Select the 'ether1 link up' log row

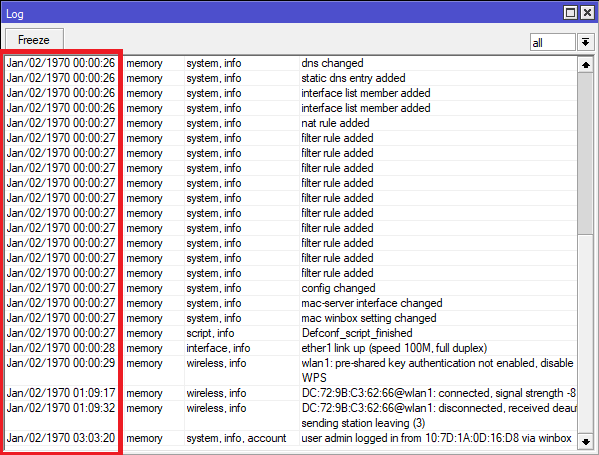(290, 348)
